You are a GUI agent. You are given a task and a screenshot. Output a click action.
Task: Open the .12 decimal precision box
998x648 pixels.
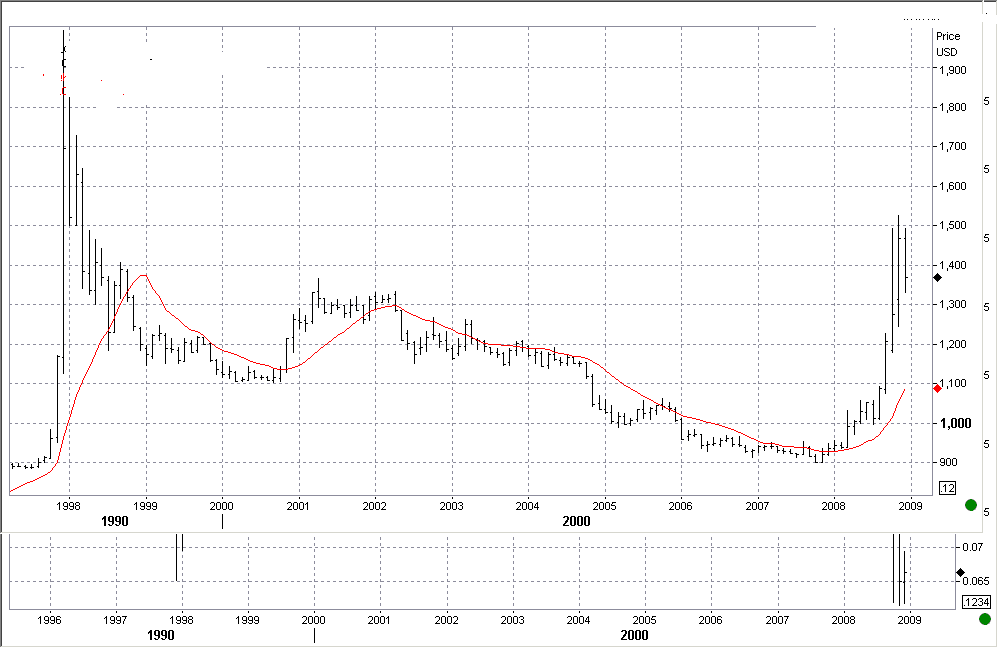pos(948,489)
